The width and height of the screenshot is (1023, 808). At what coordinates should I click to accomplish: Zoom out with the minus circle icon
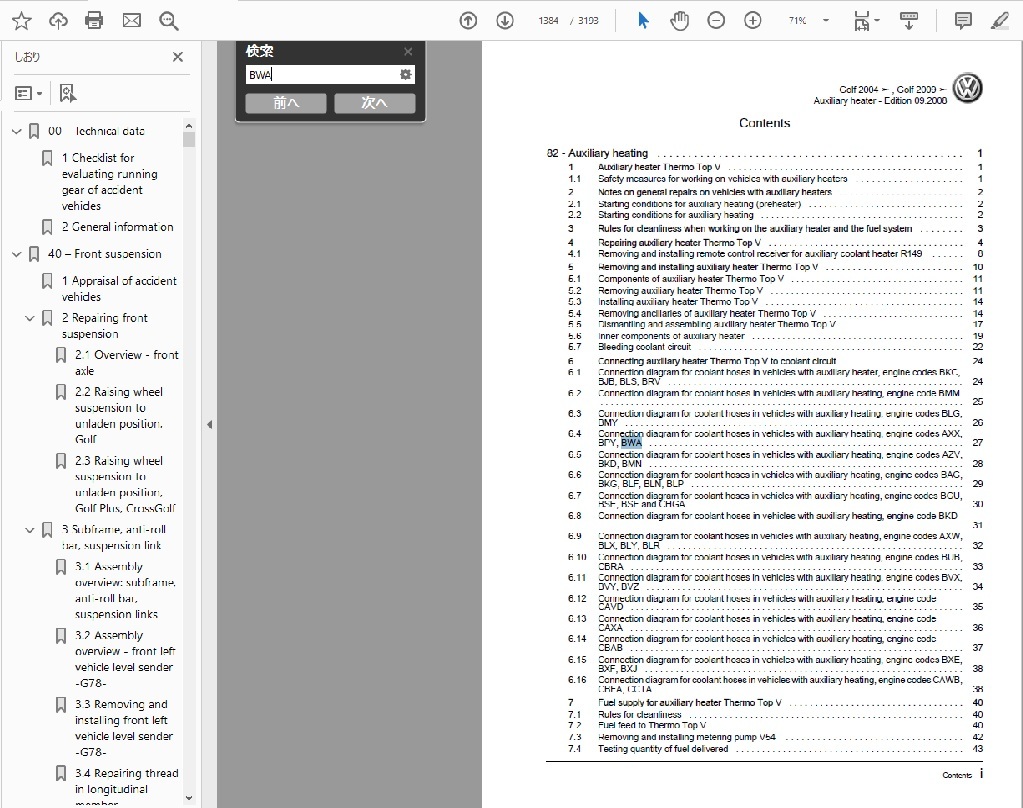(716, 21)
